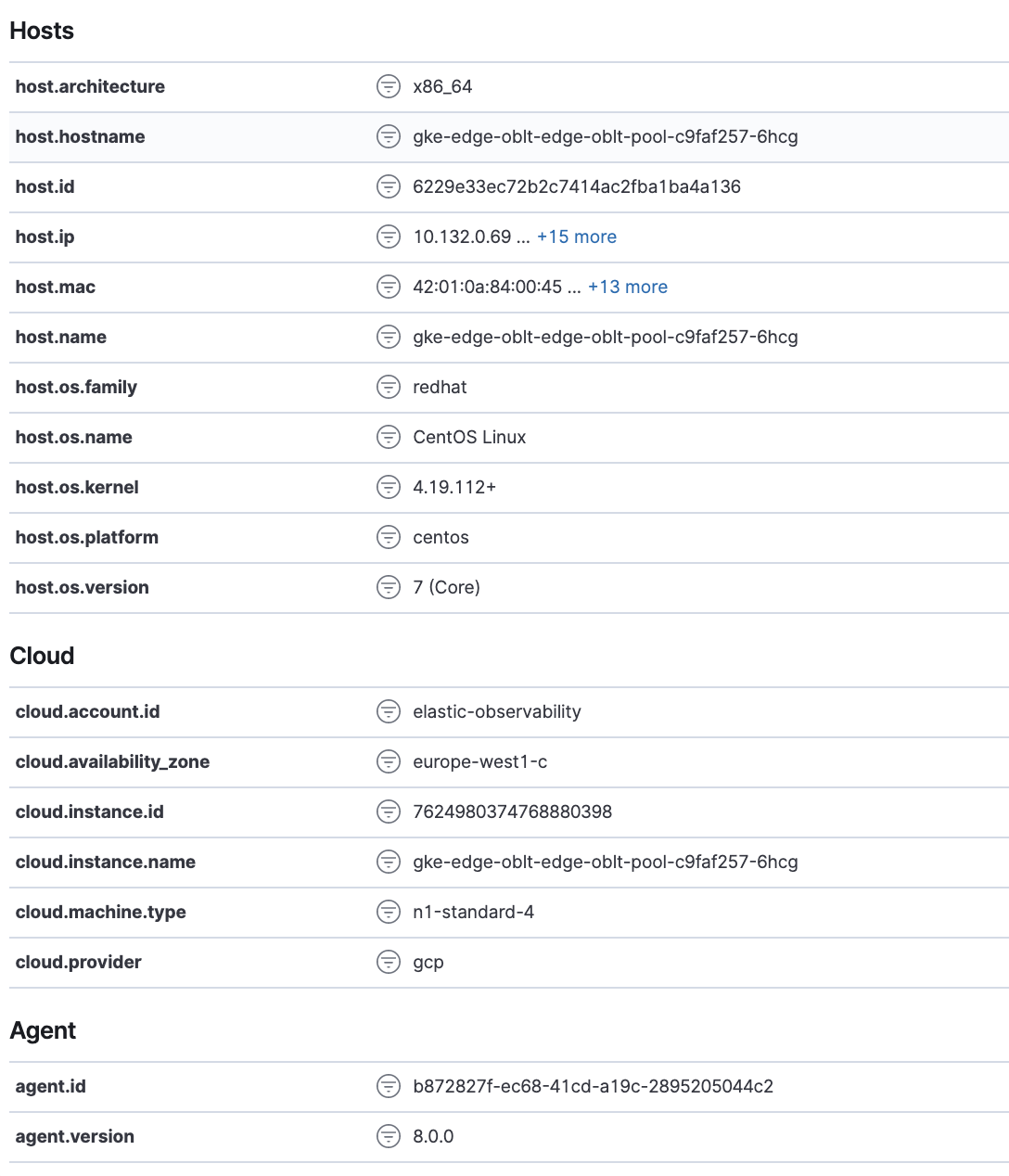Screen dimensions: 1009x1176
Task: Filter by the host.mac address
Action: coord(388,287)
